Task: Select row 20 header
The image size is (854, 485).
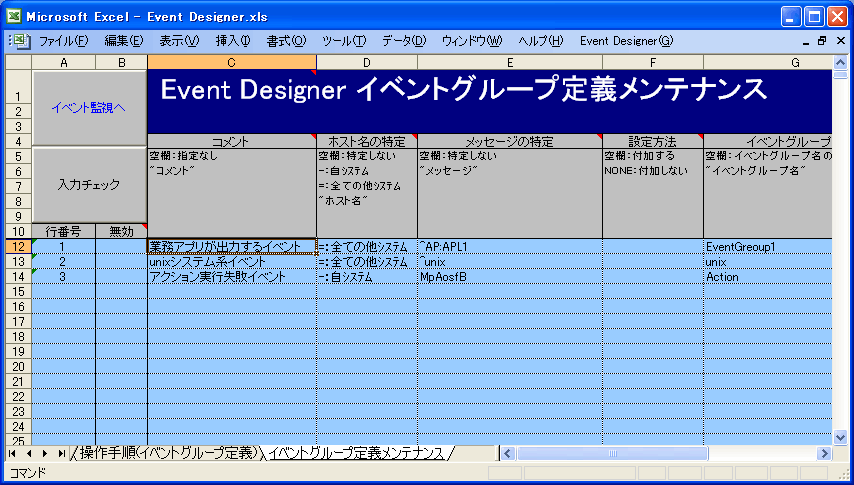Action: click(19, 366)
